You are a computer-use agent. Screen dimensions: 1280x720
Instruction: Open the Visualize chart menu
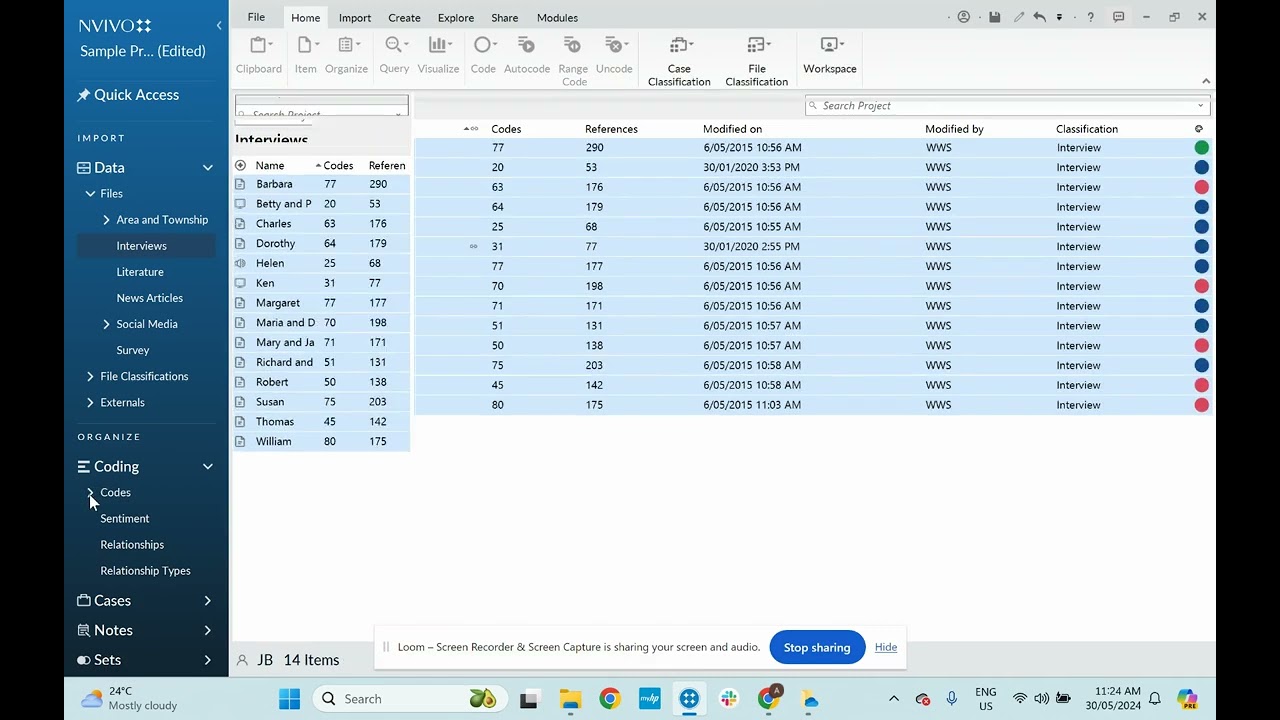(438, 54)
